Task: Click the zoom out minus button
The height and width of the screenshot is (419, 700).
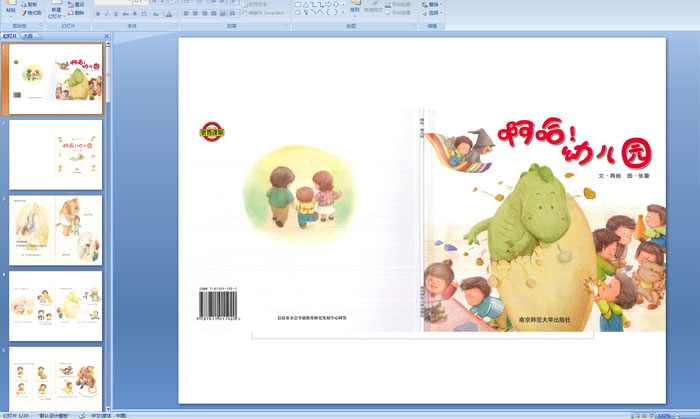Action: (677, 416)
